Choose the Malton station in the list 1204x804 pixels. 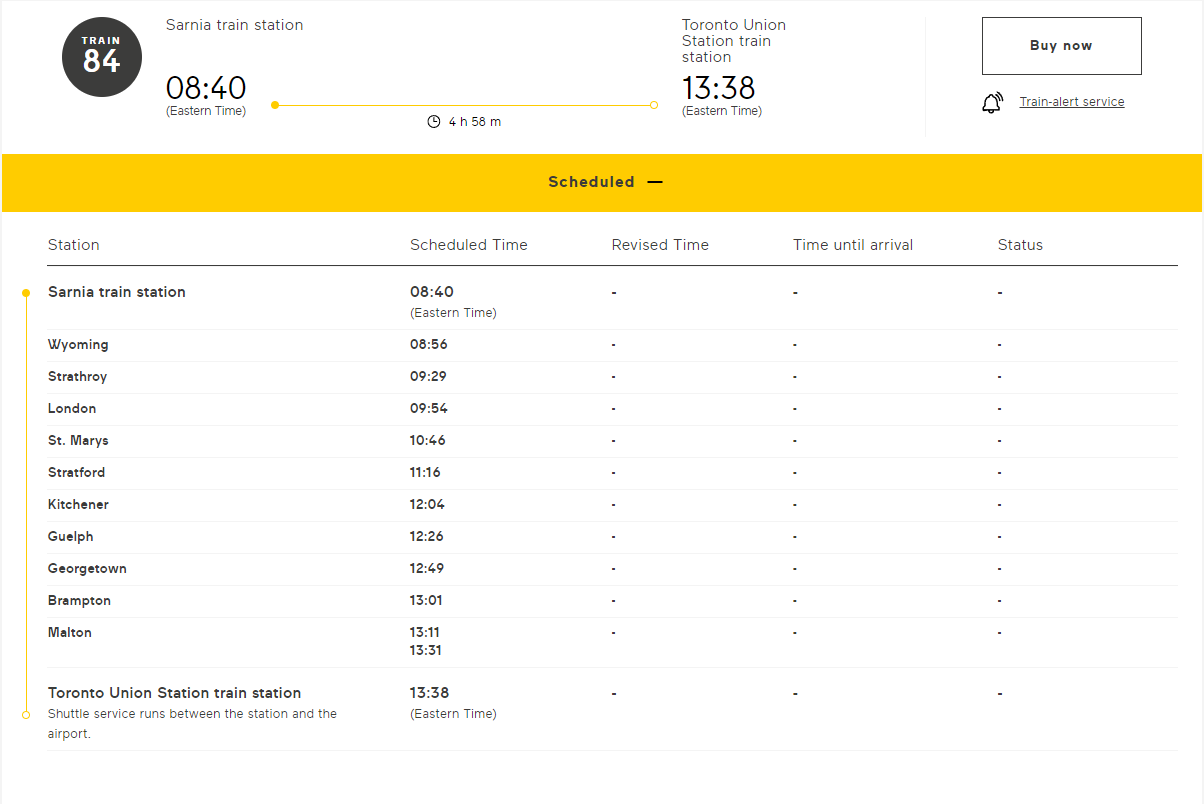[x=70, y=633]
